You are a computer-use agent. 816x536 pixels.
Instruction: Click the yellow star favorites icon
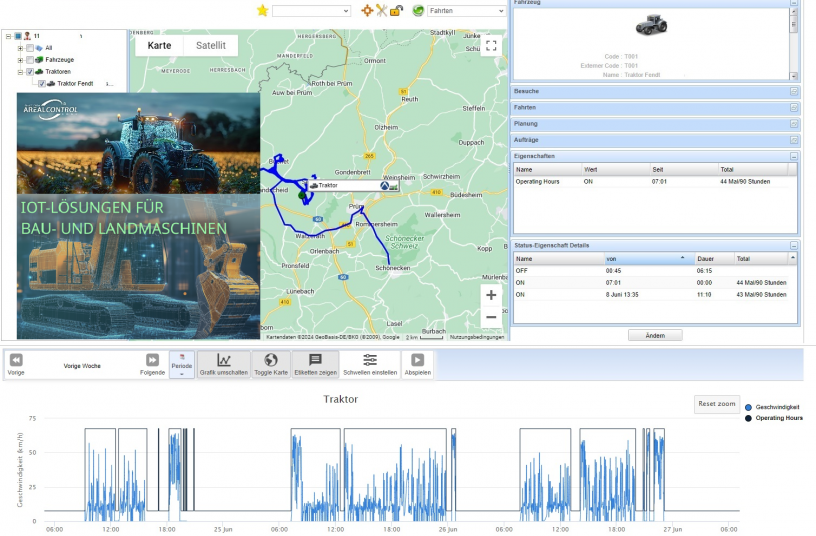262,10
